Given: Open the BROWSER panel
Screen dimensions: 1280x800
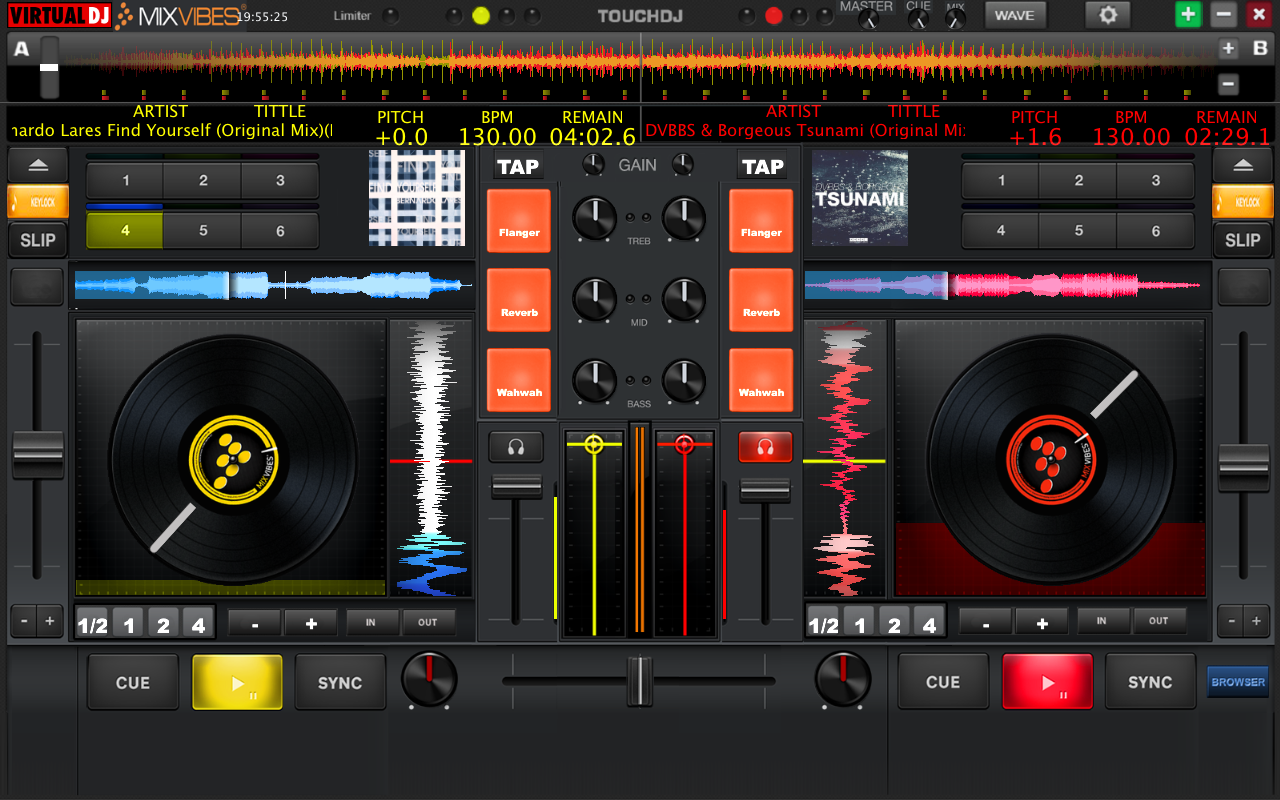Looking at the screenshot, I should point(1238,682).
